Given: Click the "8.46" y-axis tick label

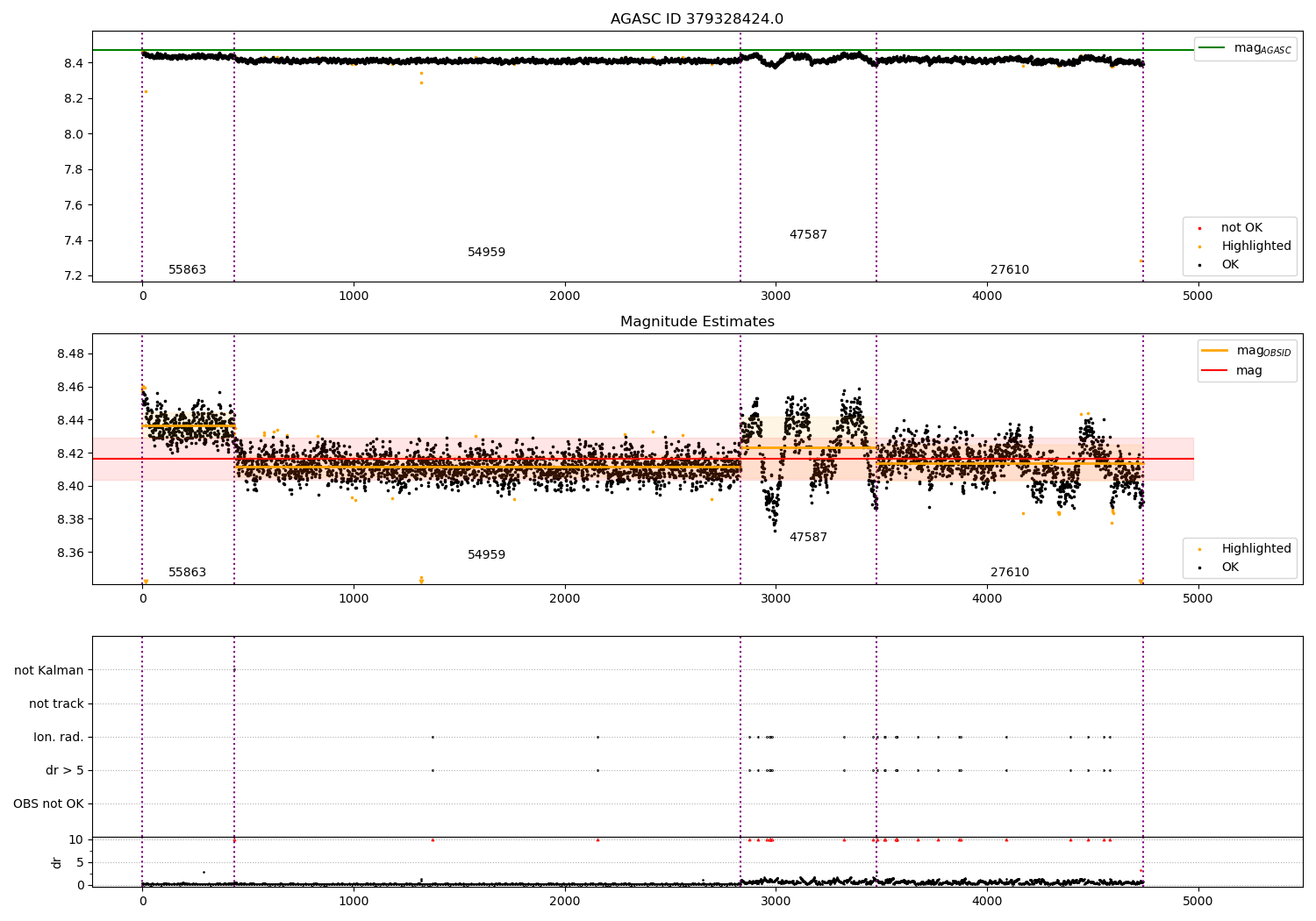Looking at the screenshot, I should coord(70,387).
